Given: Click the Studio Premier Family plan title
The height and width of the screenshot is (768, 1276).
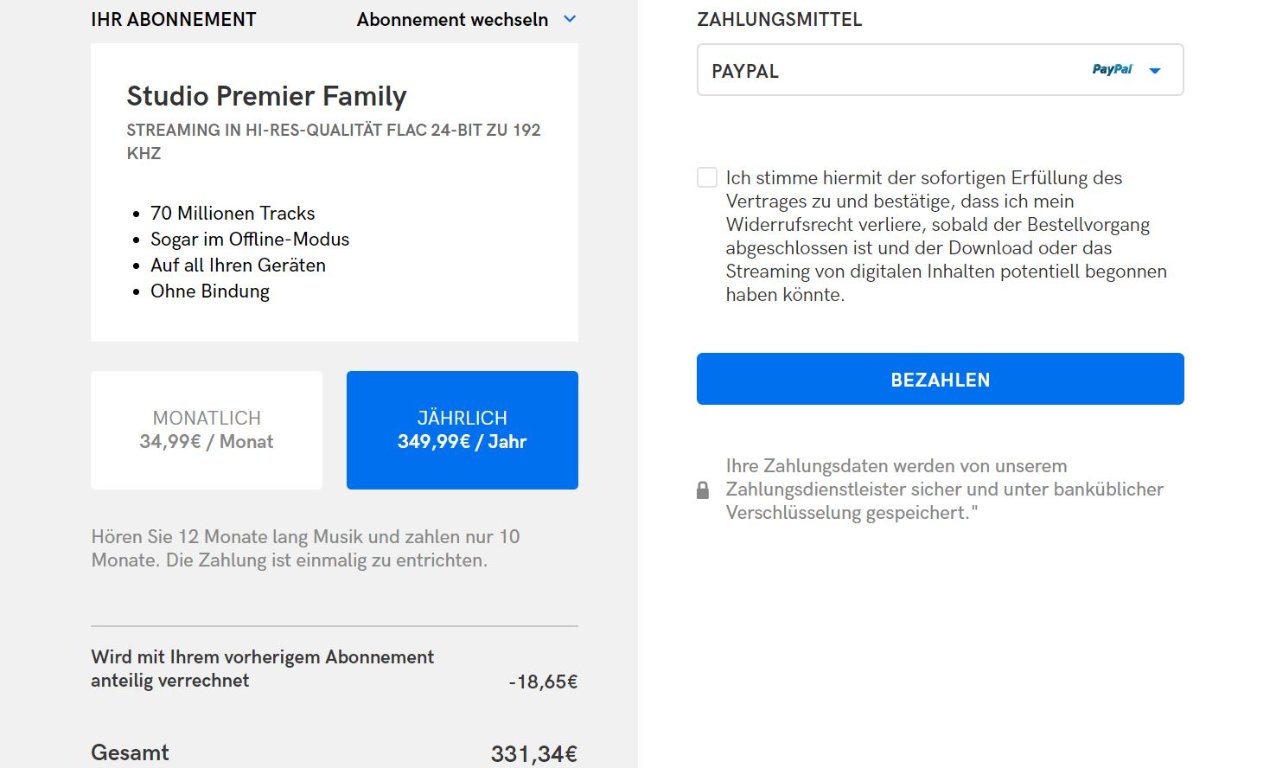Looking at the screenshot, I should pyautogui.click(x=267, y=96).
